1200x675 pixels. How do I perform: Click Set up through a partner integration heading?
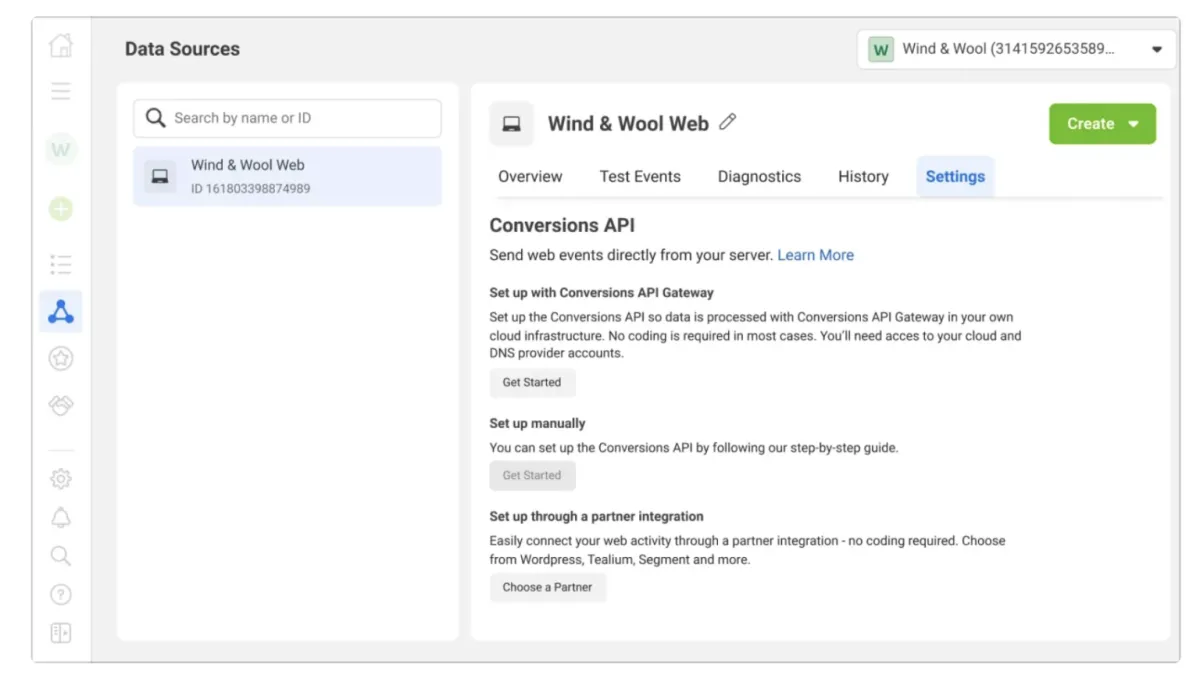tap(596, 516)
